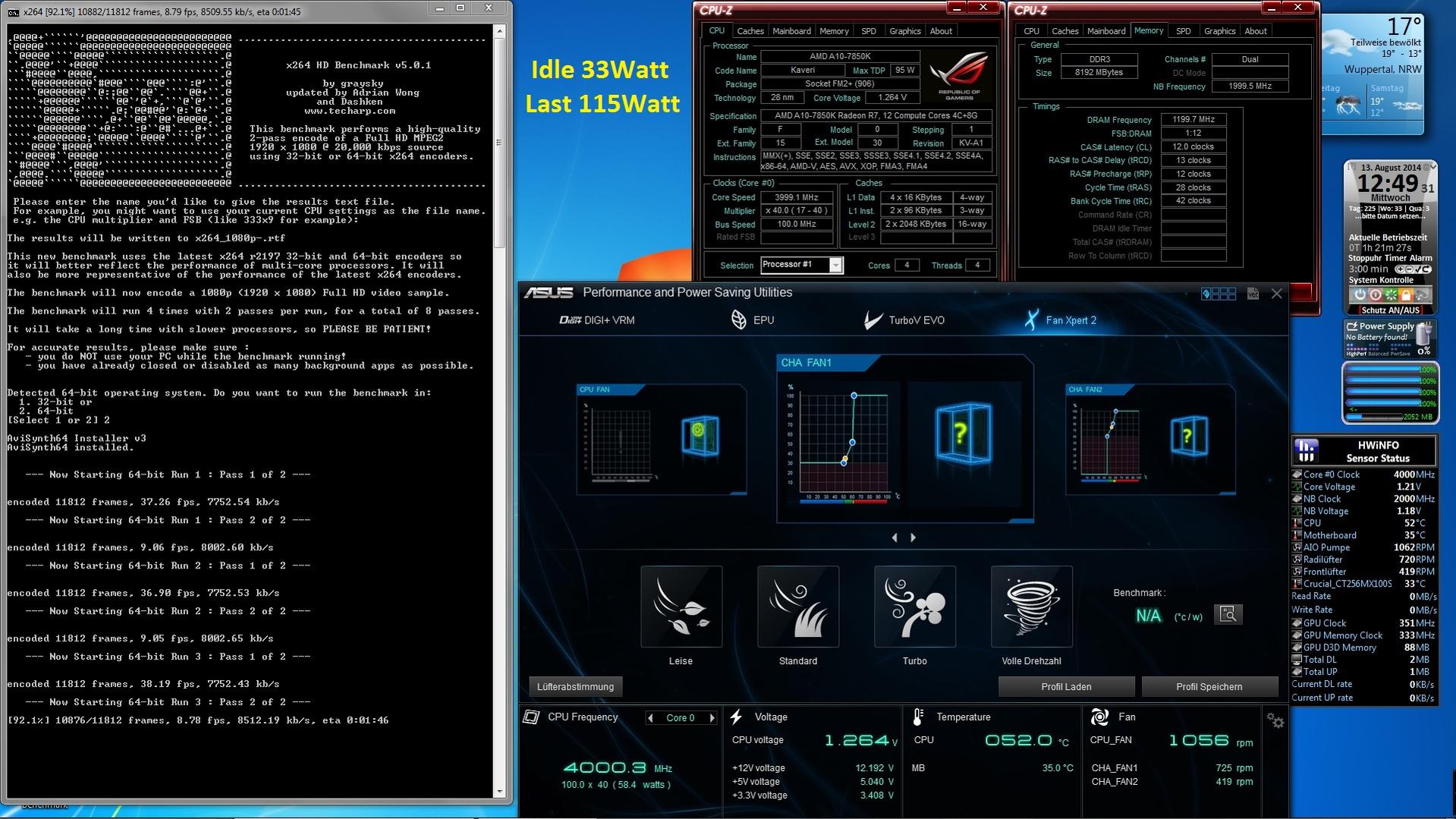
Task: Click next core arrow beside Core 0
Action: click(x=712, y=718)
